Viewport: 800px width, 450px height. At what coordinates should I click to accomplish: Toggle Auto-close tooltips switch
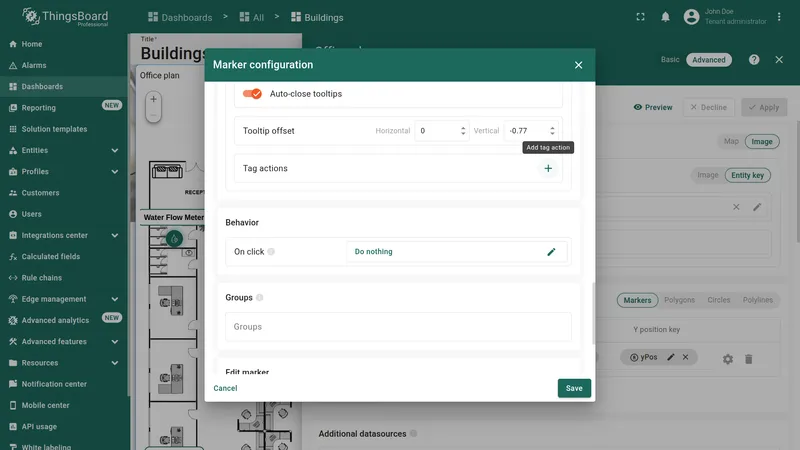pyautogui.click(x=252, y=94)
